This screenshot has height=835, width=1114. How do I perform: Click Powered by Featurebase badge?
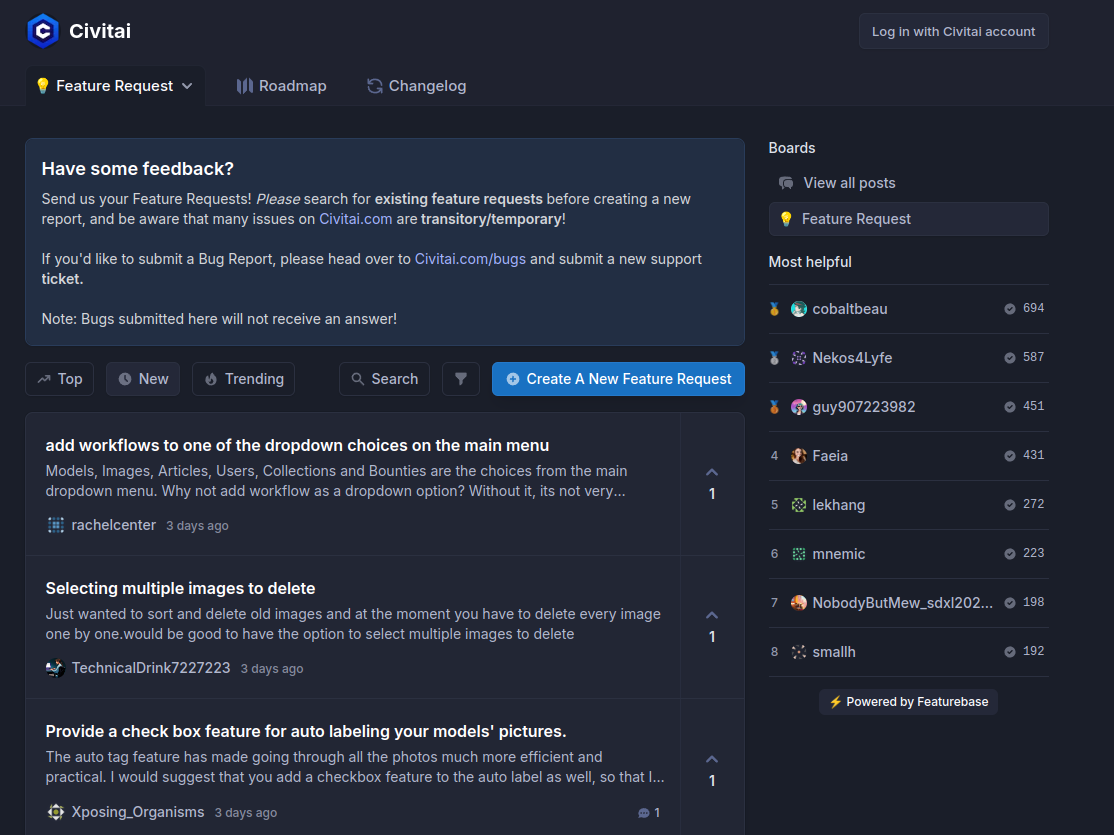(x=908, y=702)
